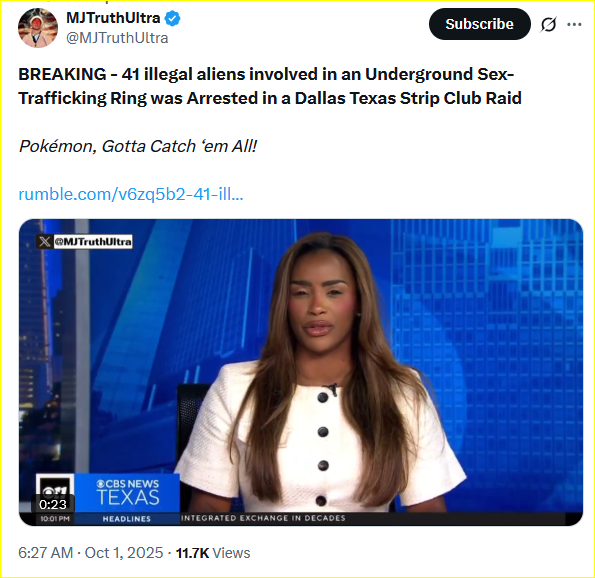The height and width of the screenshot is (578, 595).
Task: View the 11.7K Views analytics
Action: (x=213, y=553)
